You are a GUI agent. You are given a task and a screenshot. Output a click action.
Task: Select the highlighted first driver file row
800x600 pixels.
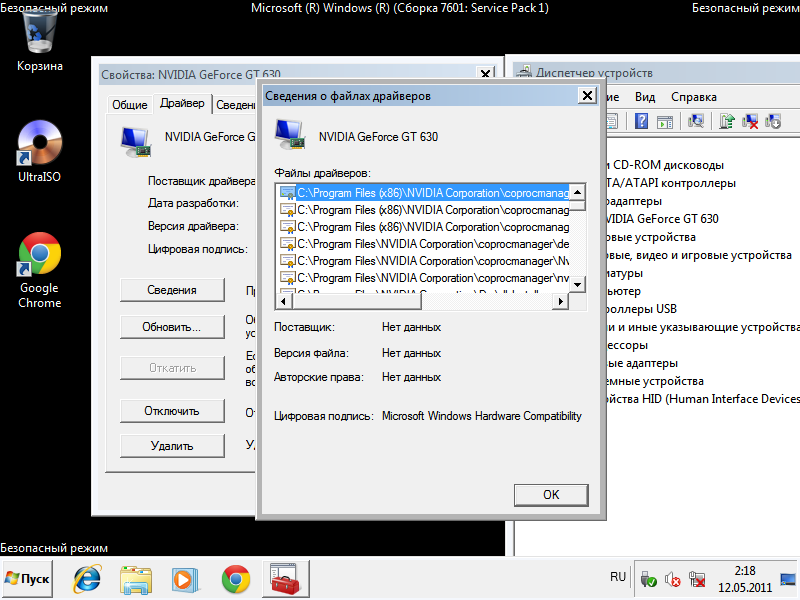pyautogui.click(x=424, y=193)
